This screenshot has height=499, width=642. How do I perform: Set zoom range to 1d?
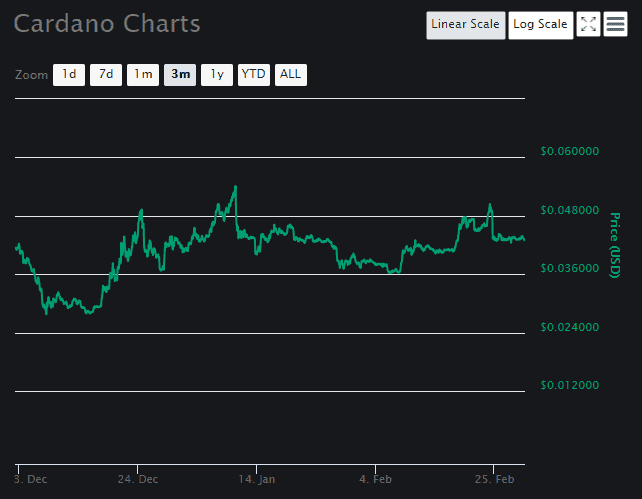click(x=69, y=75)
